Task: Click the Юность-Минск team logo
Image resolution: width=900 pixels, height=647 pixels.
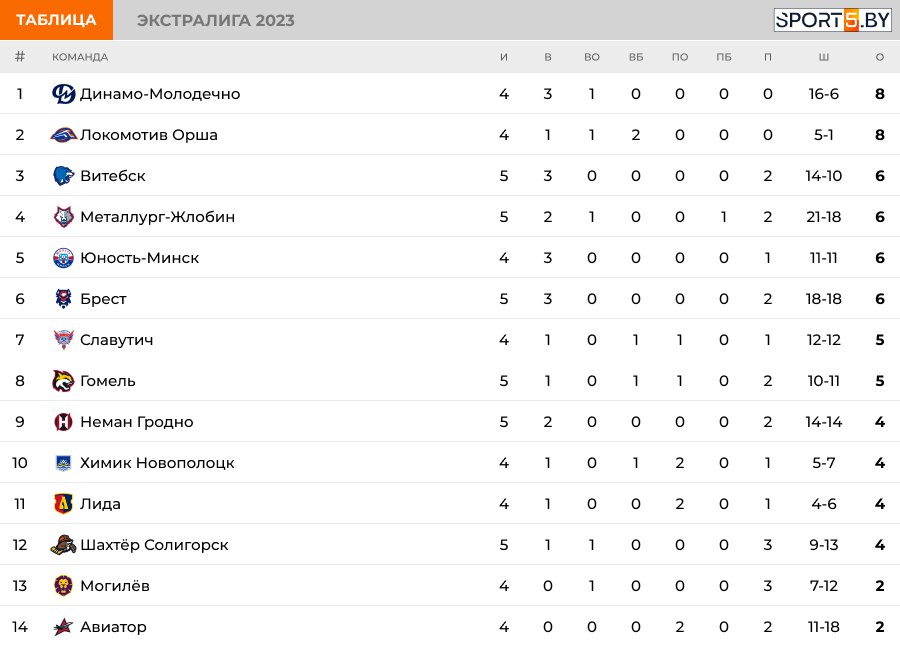Action: point(63,258)
